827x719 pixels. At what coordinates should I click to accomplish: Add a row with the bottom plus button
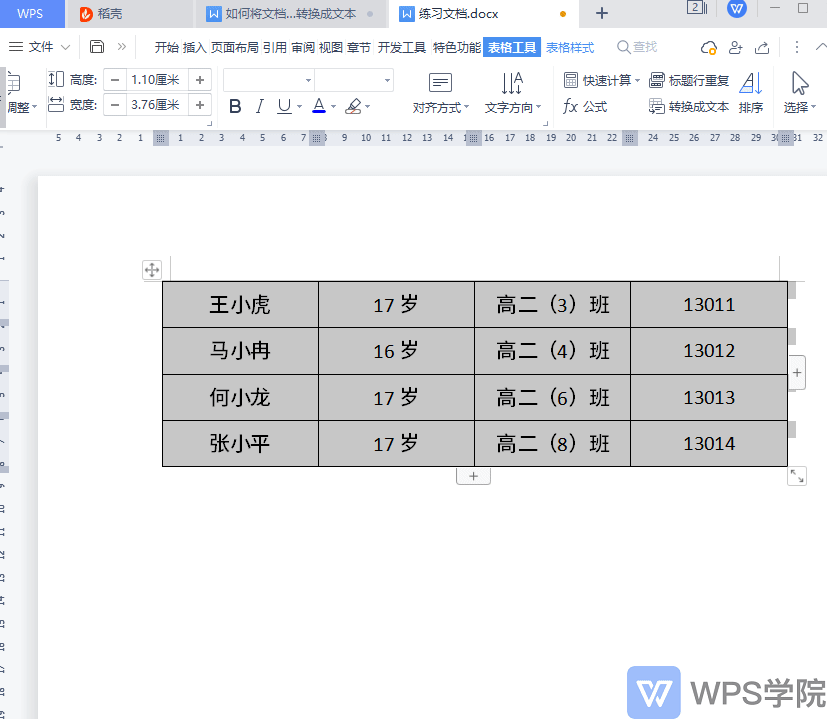click(x=474, y=476)
